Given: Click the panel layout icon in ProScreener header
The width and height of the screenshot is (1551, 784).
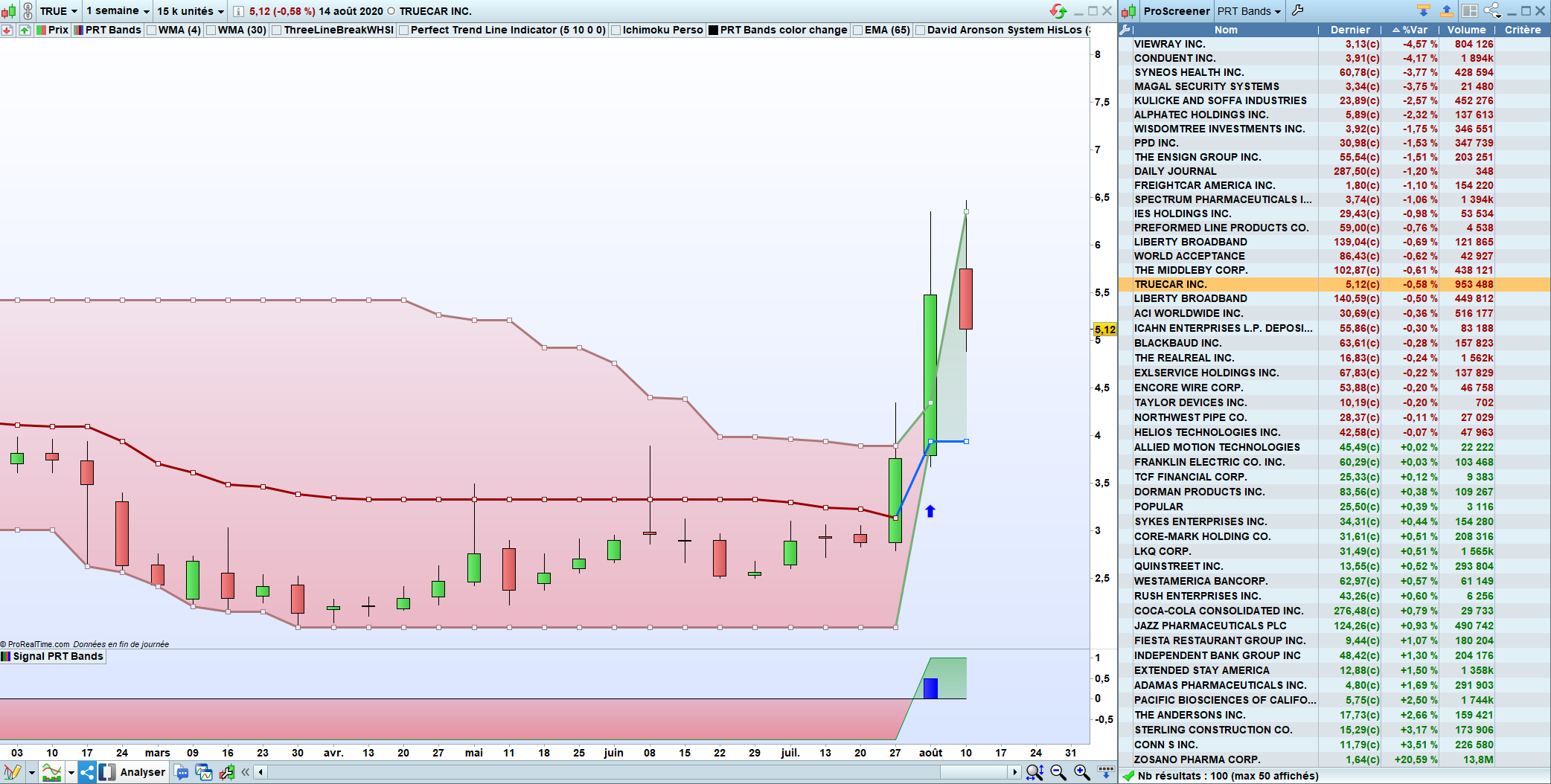Looking at the screenshot, I should click(1470, 10).
